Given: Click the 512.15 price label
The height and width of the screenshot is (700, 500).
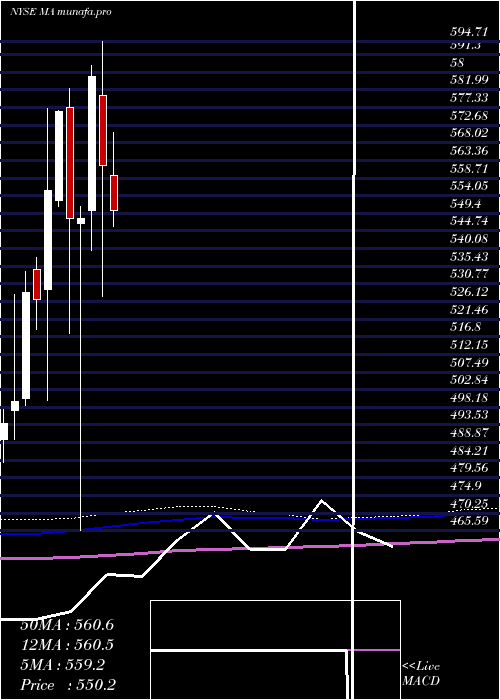Looking at the screenshot, I should pos(469,345).
